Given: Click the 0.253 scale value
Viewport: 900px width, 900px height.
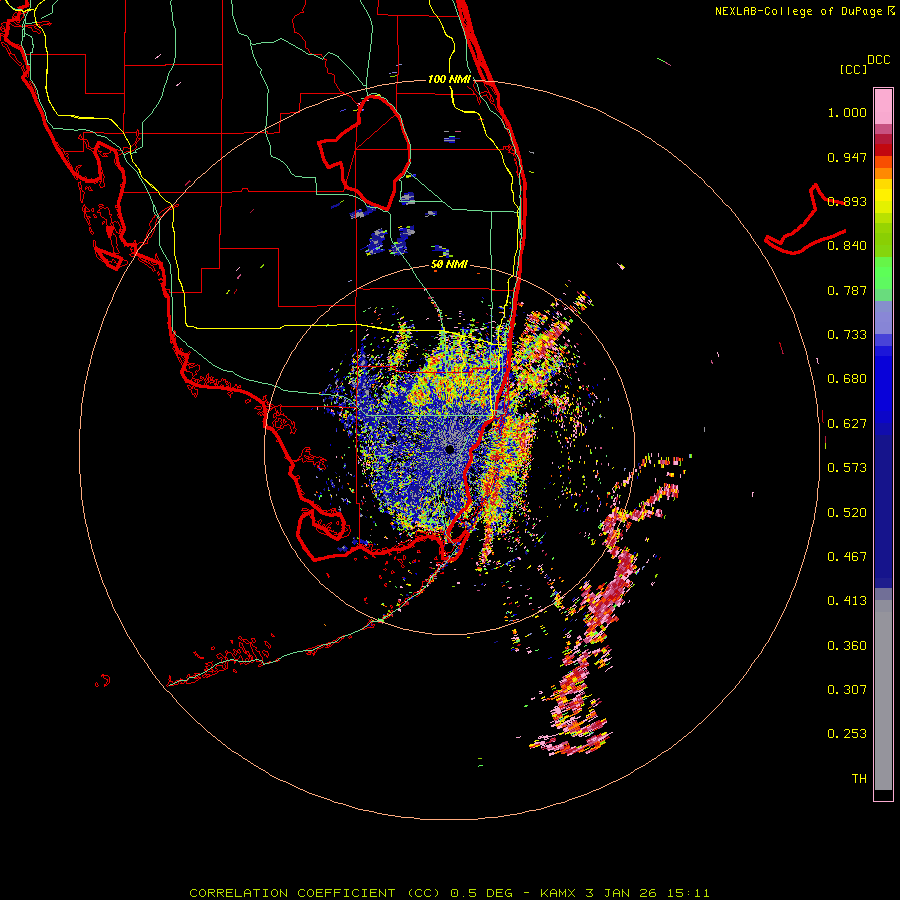Looking at the screenshot, I should pos(847,734).
